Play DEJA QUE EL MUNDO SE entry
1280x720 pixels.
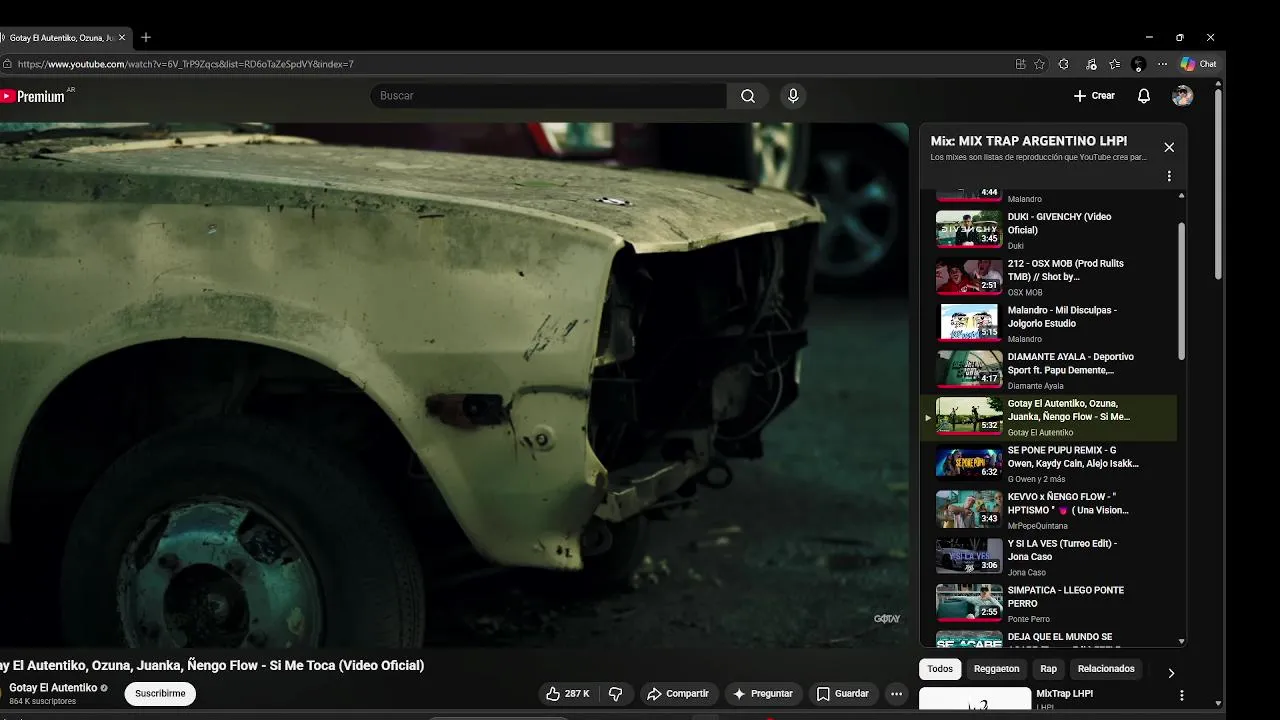click(x=1048, y=638)
